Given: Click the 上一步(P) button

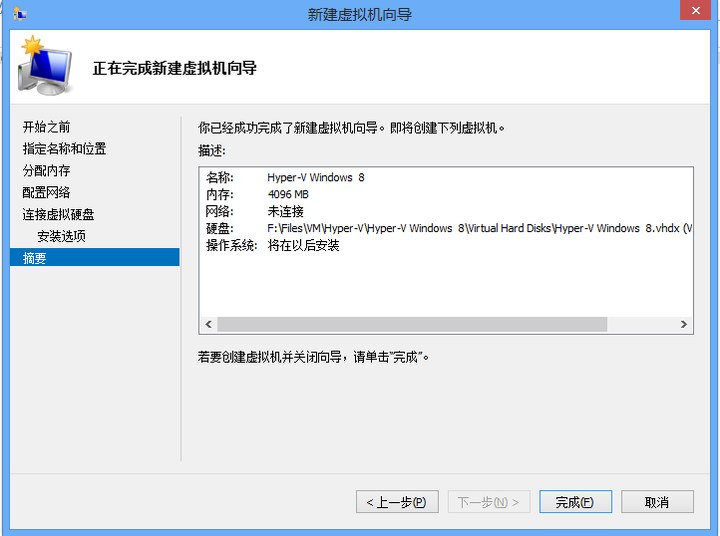Looking at the screenshot, I should 397,502.
